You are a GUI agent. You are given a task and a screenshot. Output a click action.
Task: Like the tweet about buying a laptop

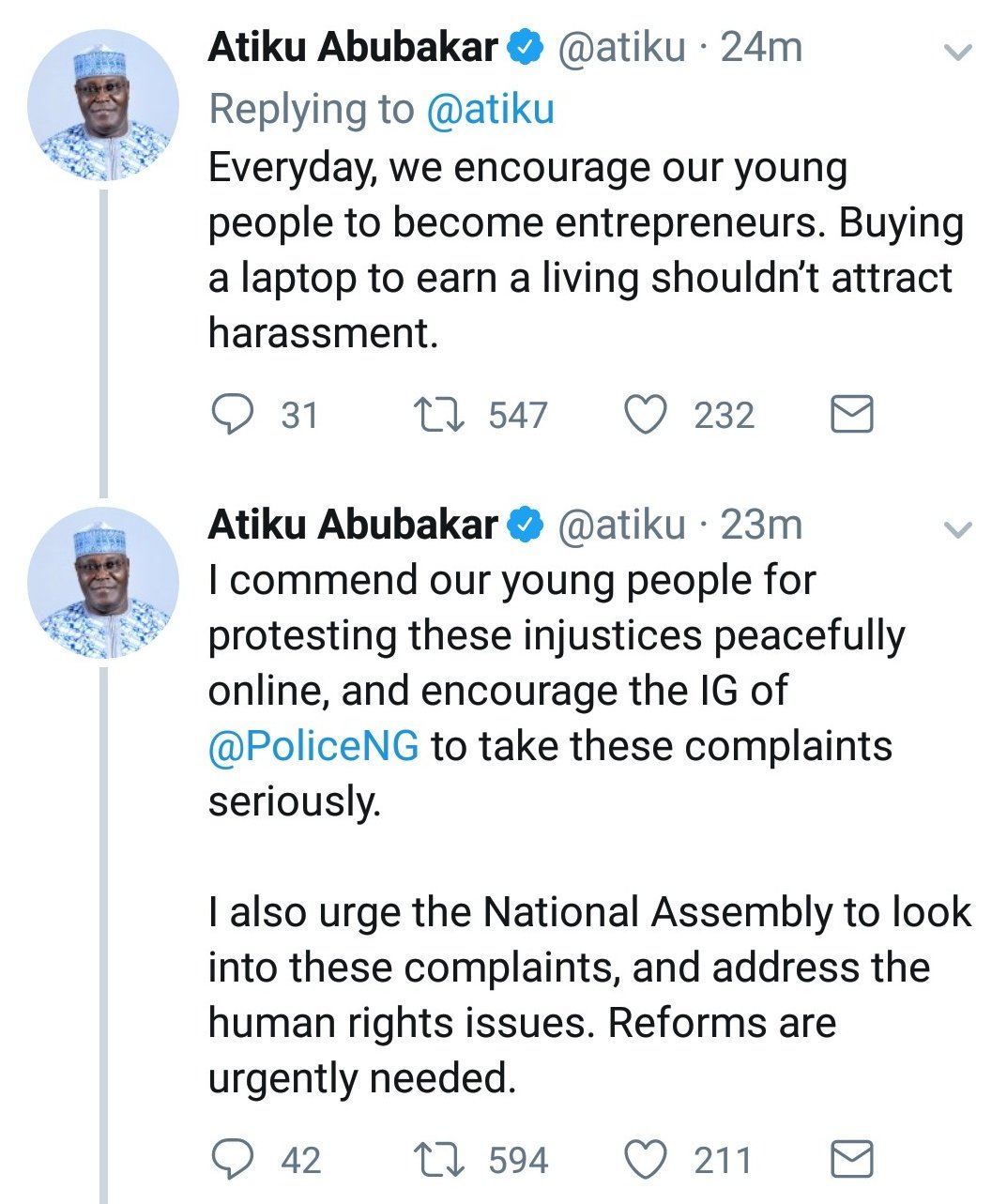[646, 414]
